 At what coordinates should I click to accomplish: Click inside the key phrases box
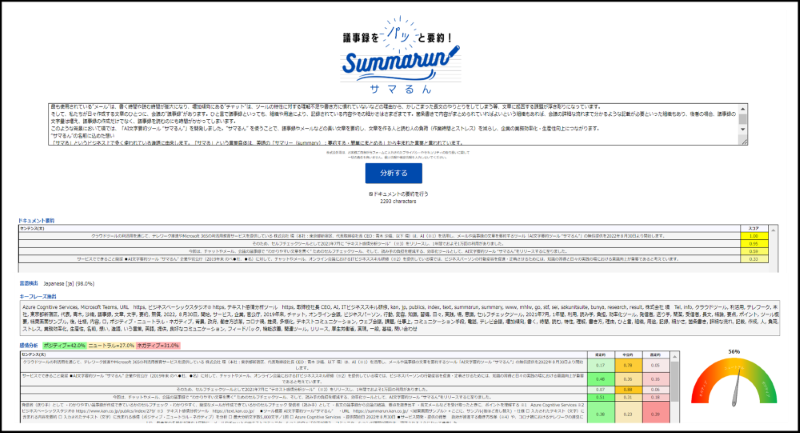[399, 318]
